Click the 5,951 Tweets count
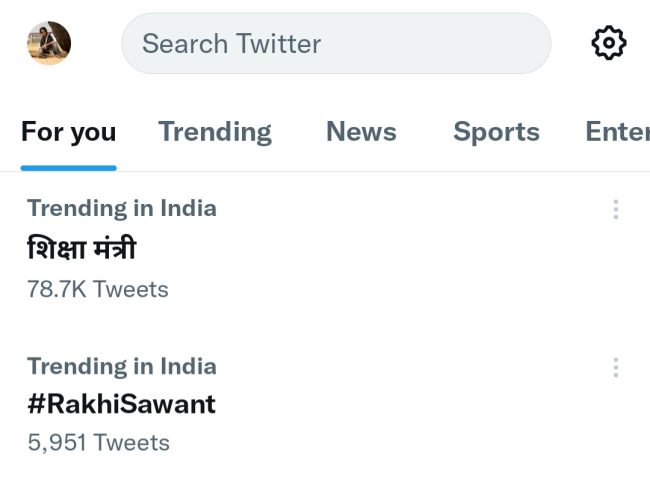 98,442
